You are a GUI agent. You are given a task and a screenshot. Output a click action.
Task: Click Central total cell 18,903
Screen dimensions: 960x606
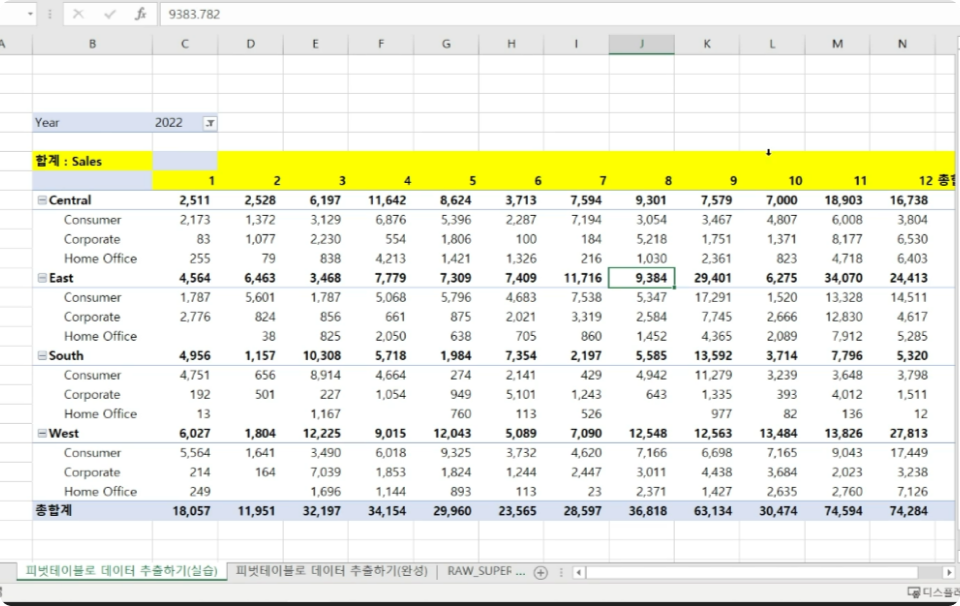[x=838, y=200]
